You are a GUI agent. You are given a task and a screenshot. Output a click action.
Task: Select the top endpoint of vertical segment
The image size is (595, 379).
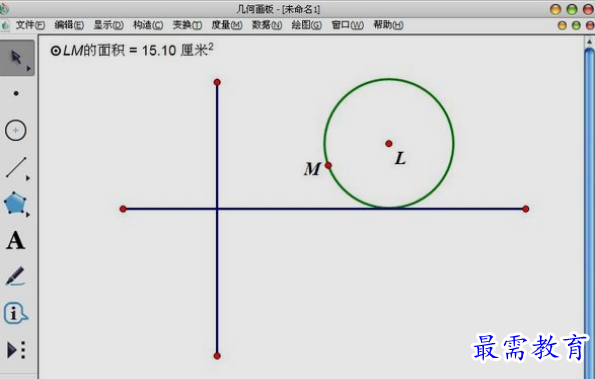(x=217, y=82)
